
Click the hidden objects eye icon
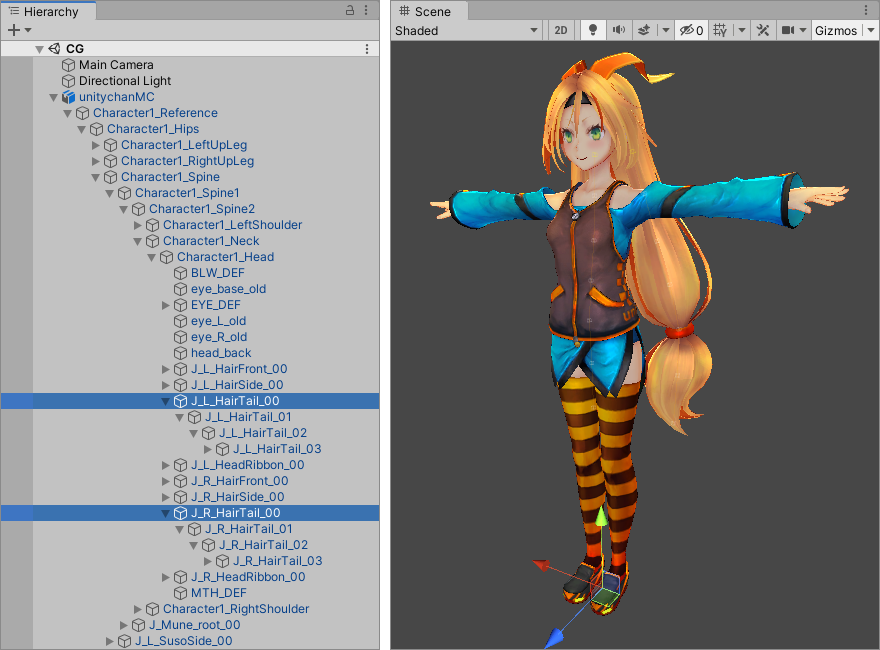(690, 31)
